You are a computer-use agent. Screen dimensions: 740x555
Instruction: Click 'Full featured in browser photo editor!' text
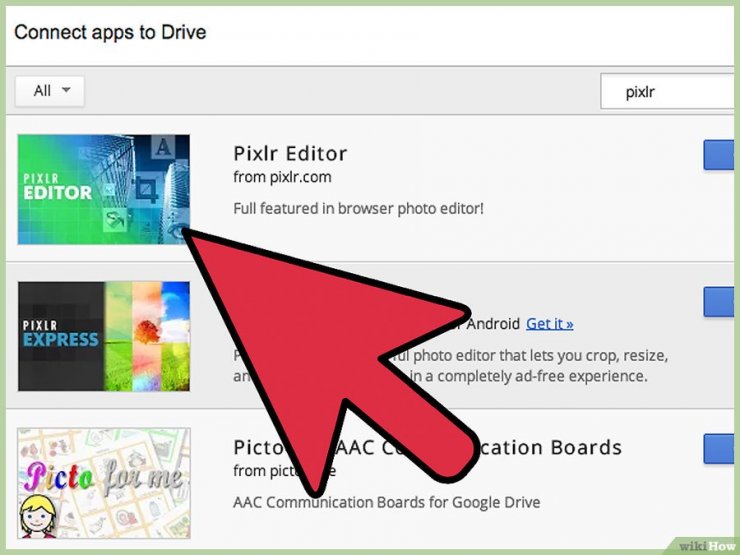tap(358, 208)
